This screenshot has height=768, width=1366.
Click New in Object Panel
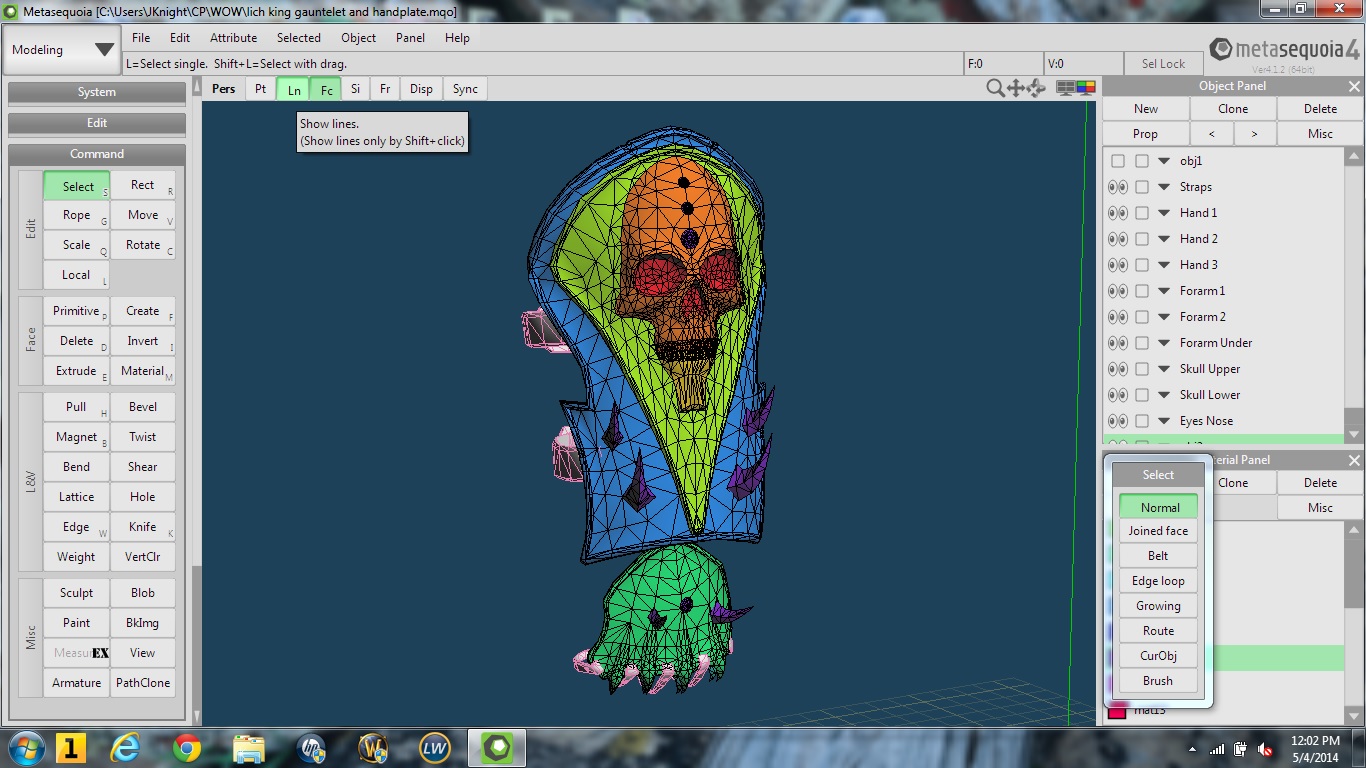tap(1146, 109)
